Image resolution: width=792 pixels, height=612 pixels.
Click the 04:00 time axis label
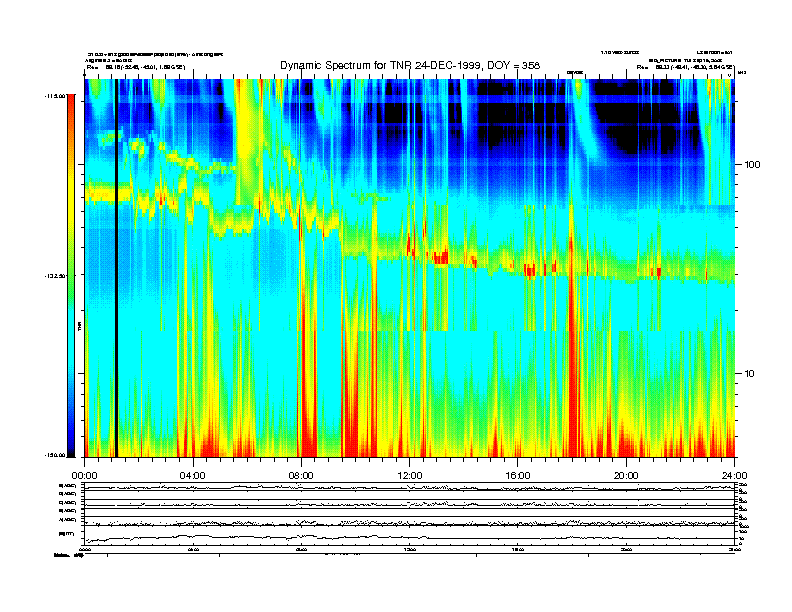(x=193, y=476)
